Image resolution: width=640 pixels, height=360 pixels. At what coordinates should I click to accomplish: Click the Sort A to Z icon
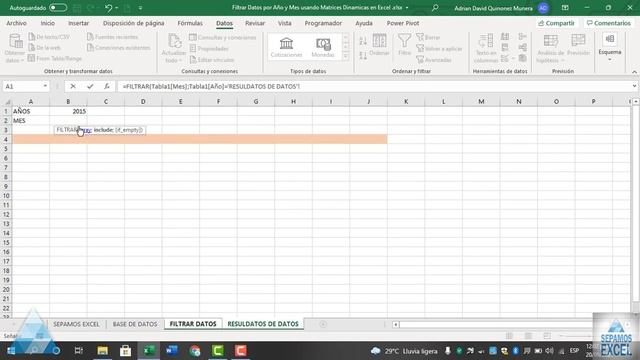[363, 40]
